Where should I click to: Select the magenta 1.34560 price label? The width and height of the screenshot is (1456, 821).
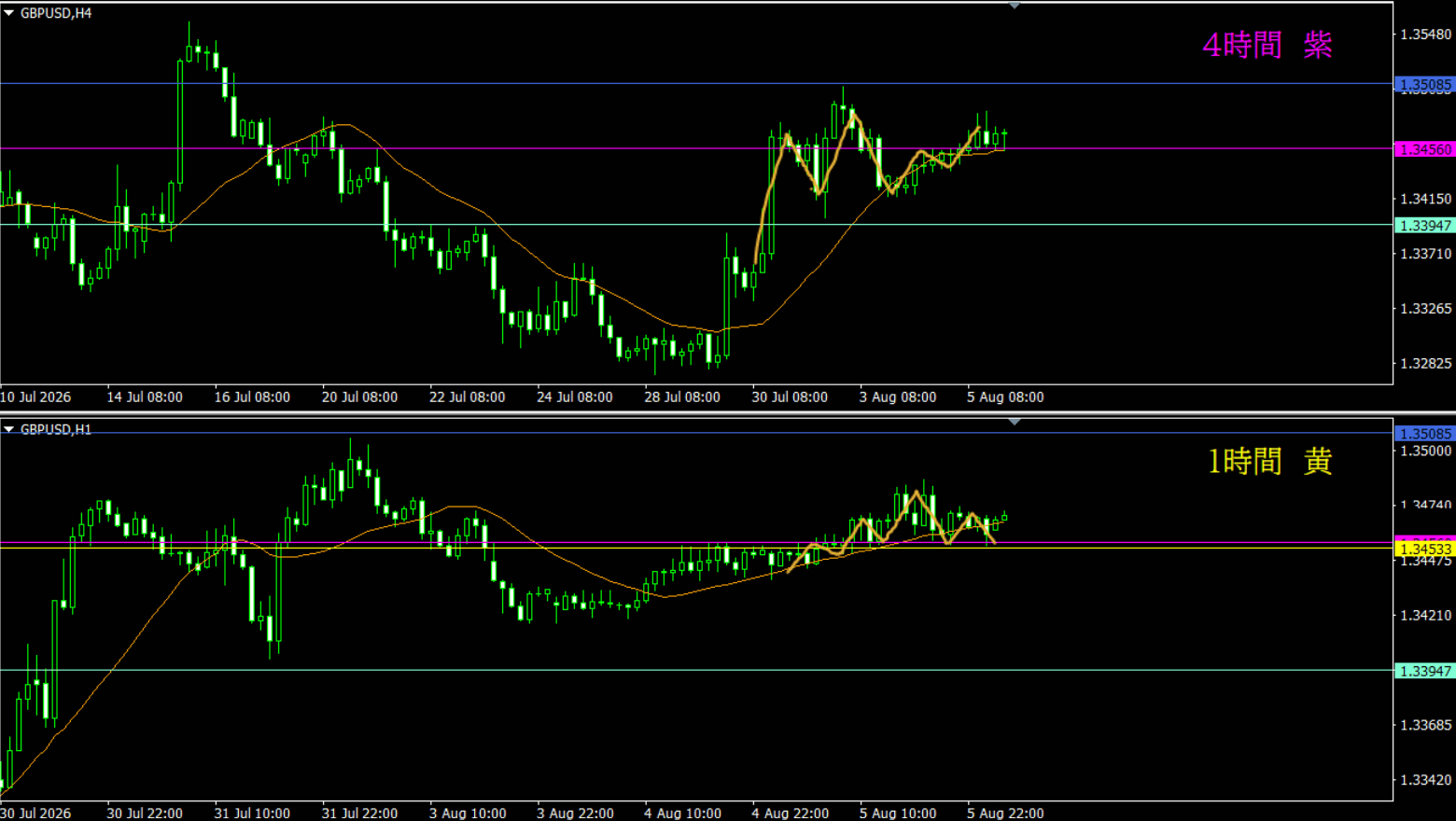click(x=1425, y=149)
